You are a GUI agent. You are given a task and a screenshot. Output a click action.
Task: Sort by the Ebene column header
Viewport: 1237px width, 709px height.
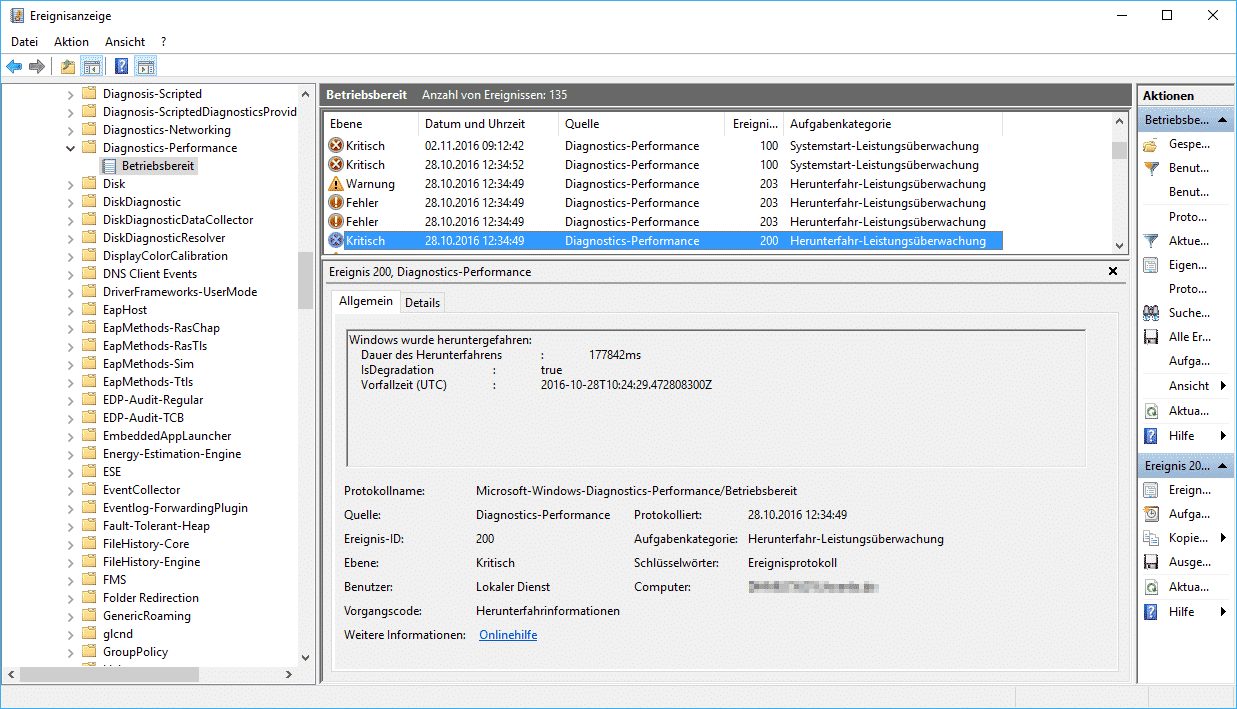point(369,124)
